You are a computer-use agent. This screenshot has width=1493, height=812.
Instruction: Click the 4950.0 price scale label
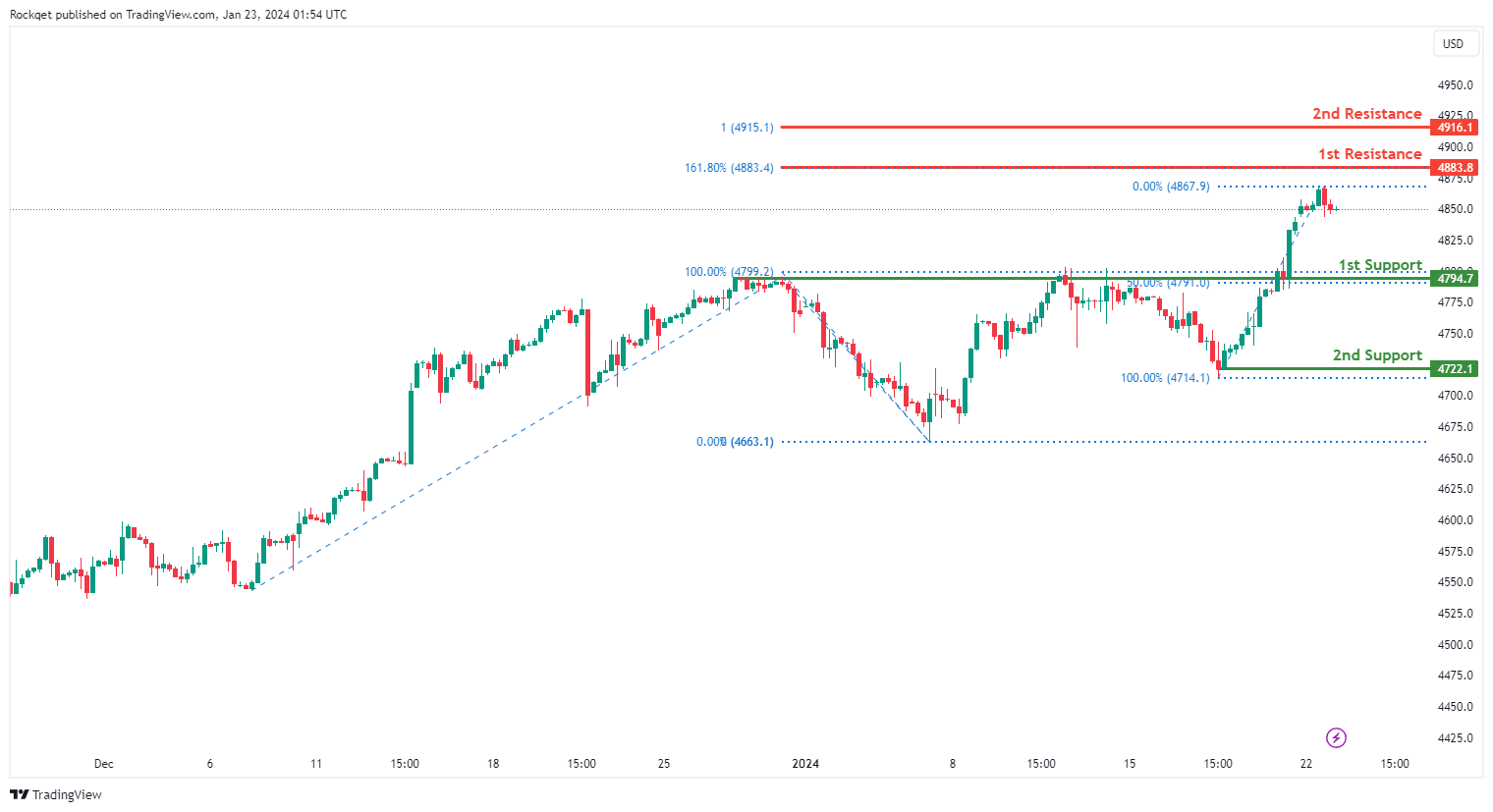click(x=1455, y=85)
